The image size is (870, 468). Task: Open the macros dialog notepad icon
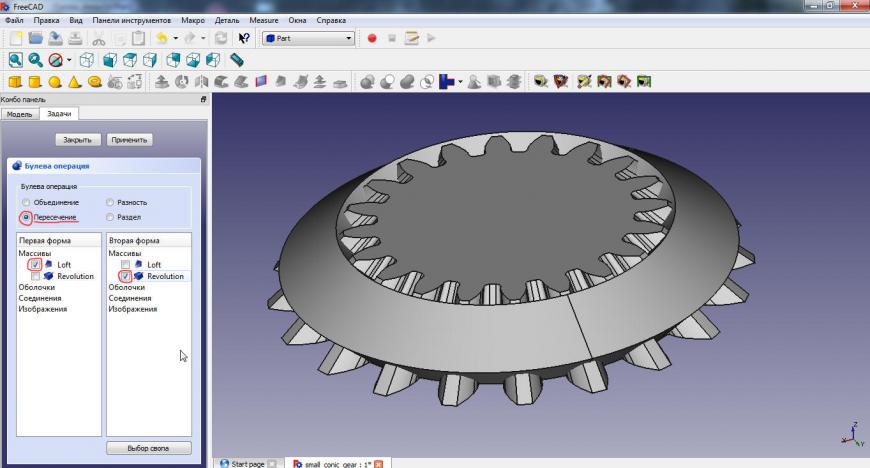click(x=412, y=38)
